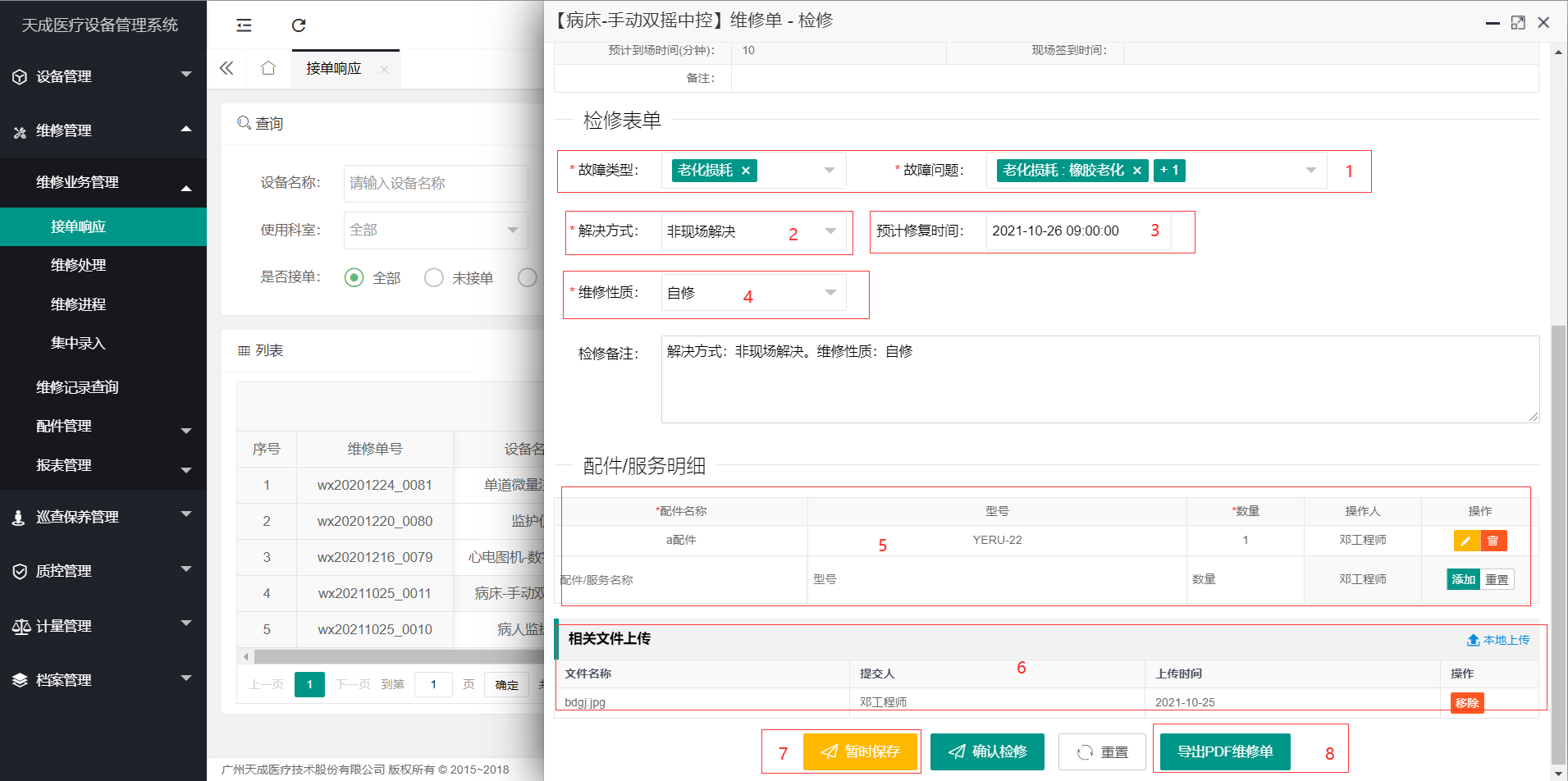The width and height of the screenshot is (1568, 781).
Task: Click the dialog's vertical scrollbar thumb
Action: 1557,543
